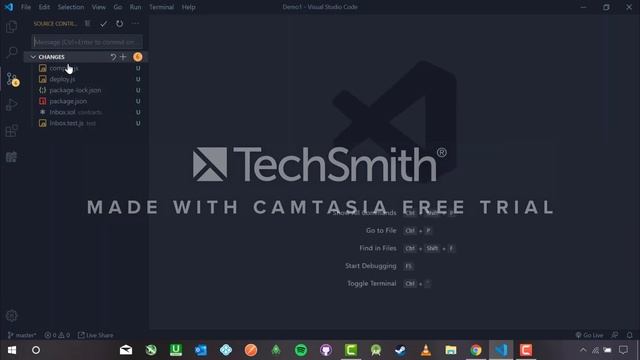Viewport: 640px width, 360px height.
Task: Open Cortana circle on taskbar
Action: pyautogui.click(x=36, y=350)
